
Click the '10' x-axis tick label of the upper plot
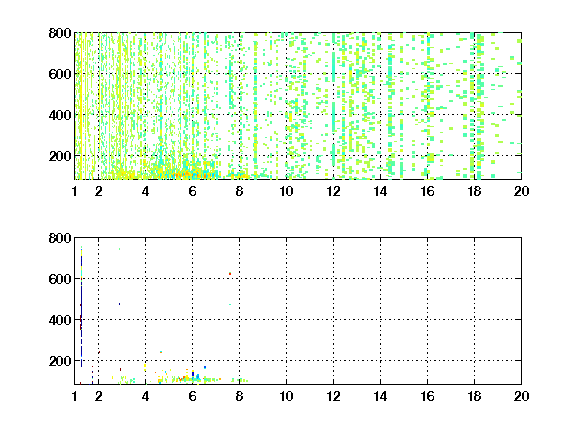click(286, 191)
